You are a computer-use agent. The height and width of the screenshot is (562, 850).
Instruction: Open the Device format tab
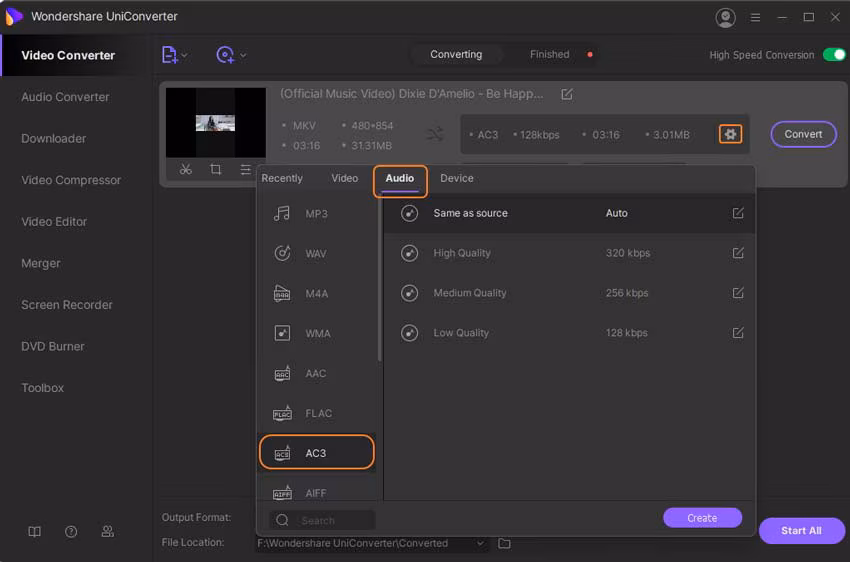[456, 178]
